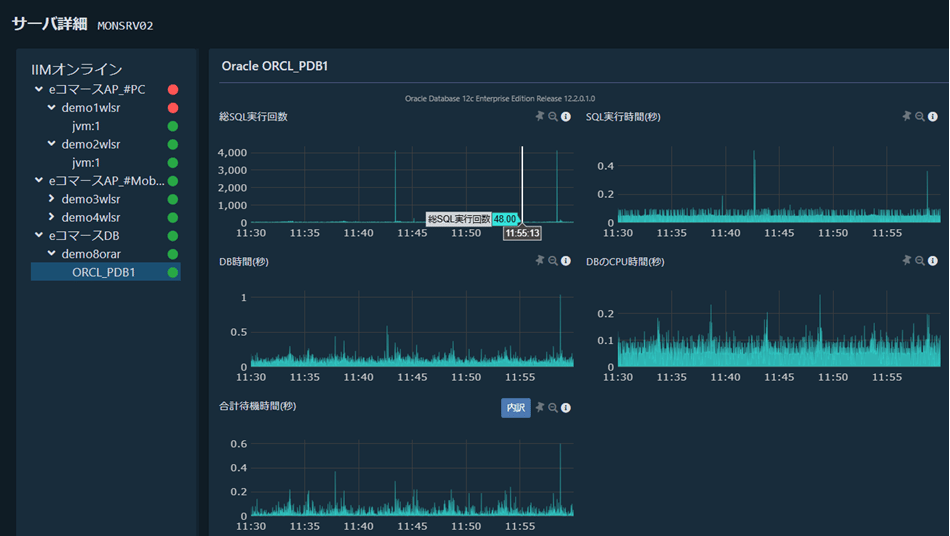Select the ORCL_PDB1 tree item
This screenshot has height=536, width=950.
105,272
